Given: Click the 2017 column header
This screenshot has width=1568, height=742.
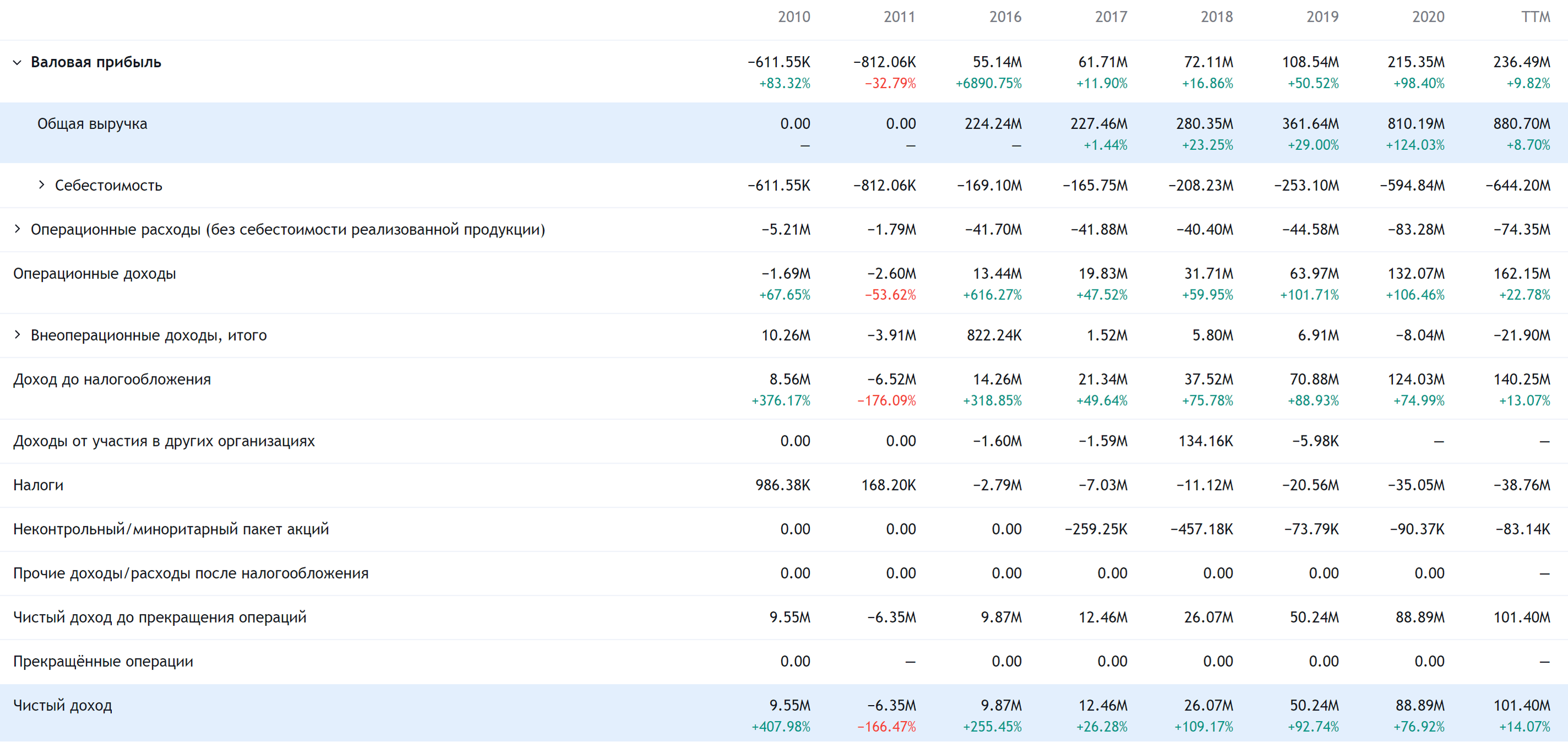Looking at the screenshot, I should tap(1111, 17).
